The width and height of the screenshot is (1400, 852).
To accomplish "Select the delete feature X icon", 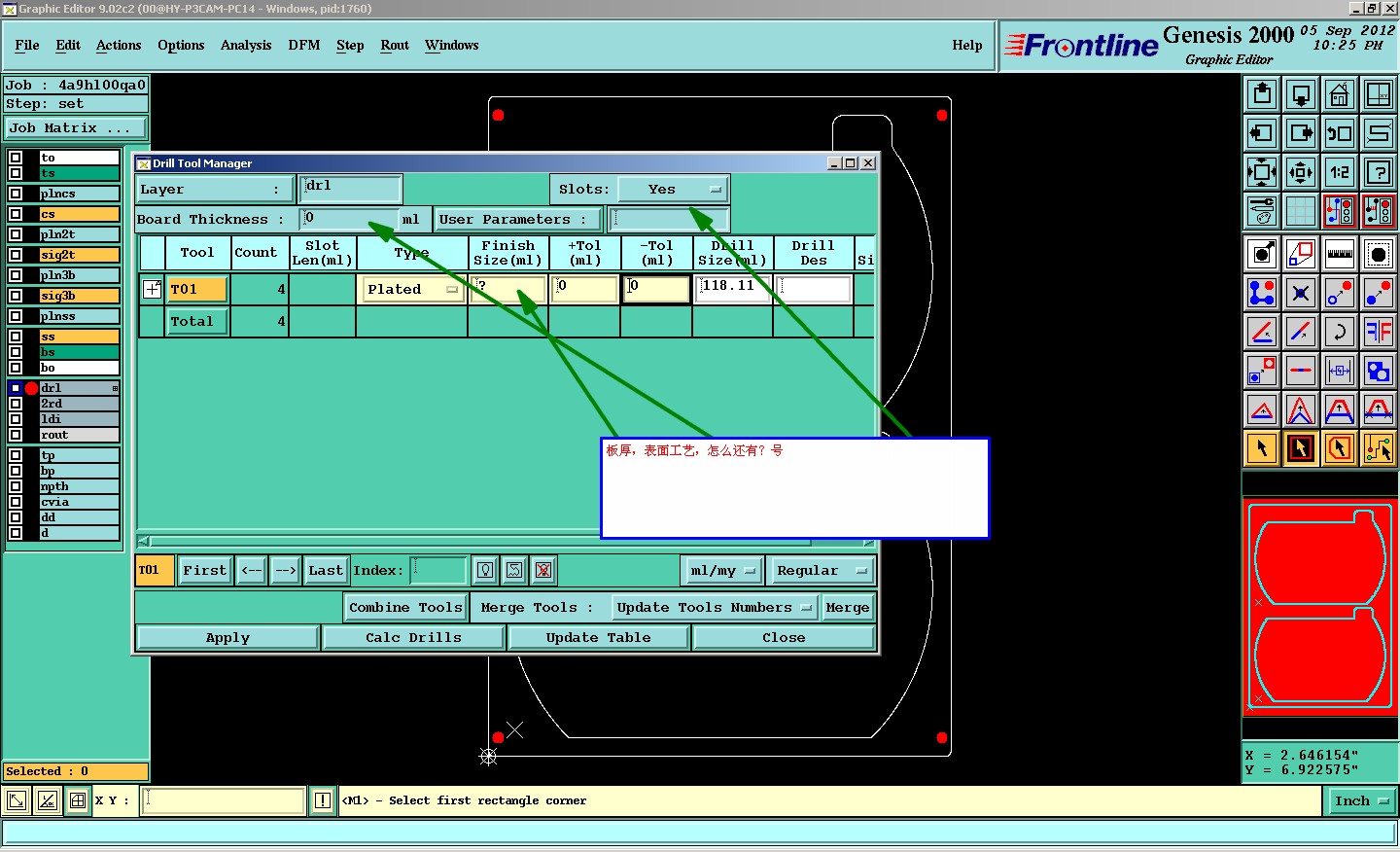I will [1301, 293].
